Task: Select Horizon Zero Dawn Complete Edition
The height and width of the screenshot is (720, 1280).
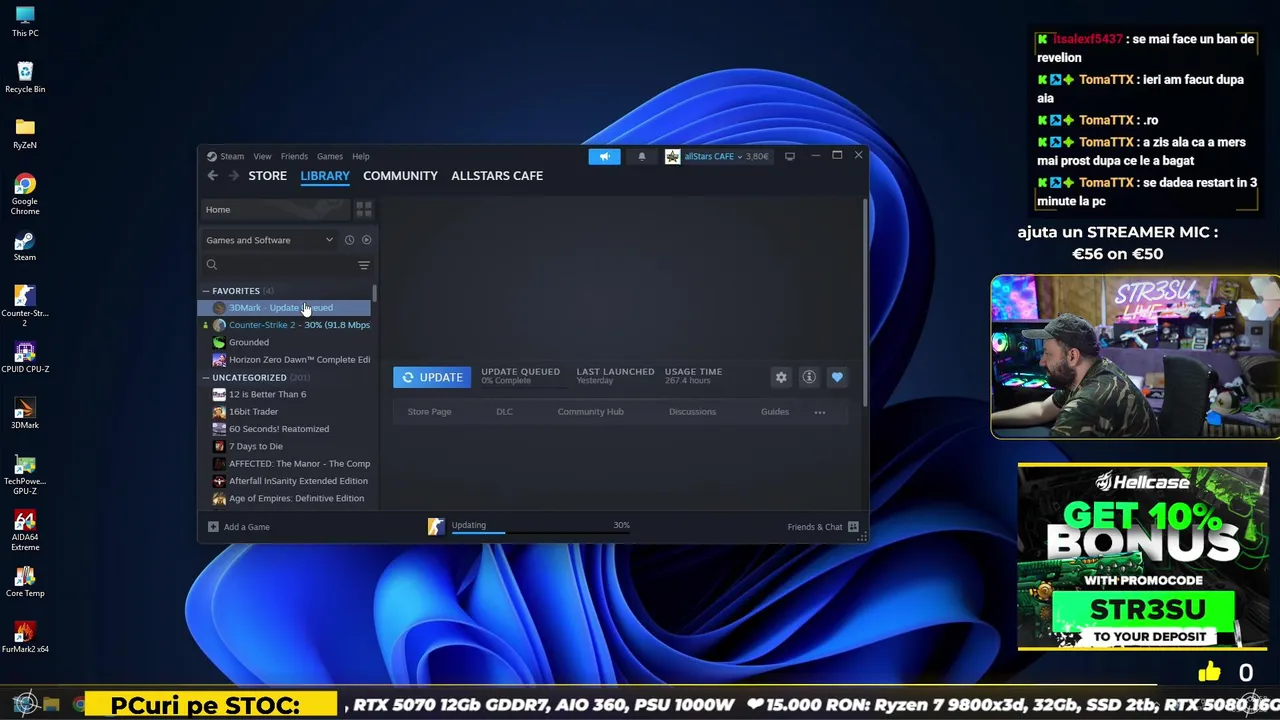Action: (x=285, y=360)
